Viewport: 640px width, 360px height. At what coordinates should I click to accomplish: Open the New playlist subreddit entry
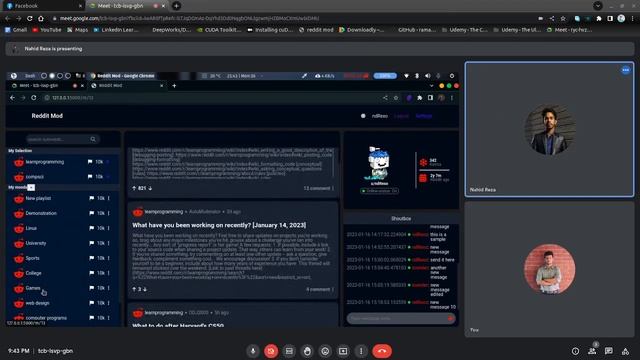[38, 198]
